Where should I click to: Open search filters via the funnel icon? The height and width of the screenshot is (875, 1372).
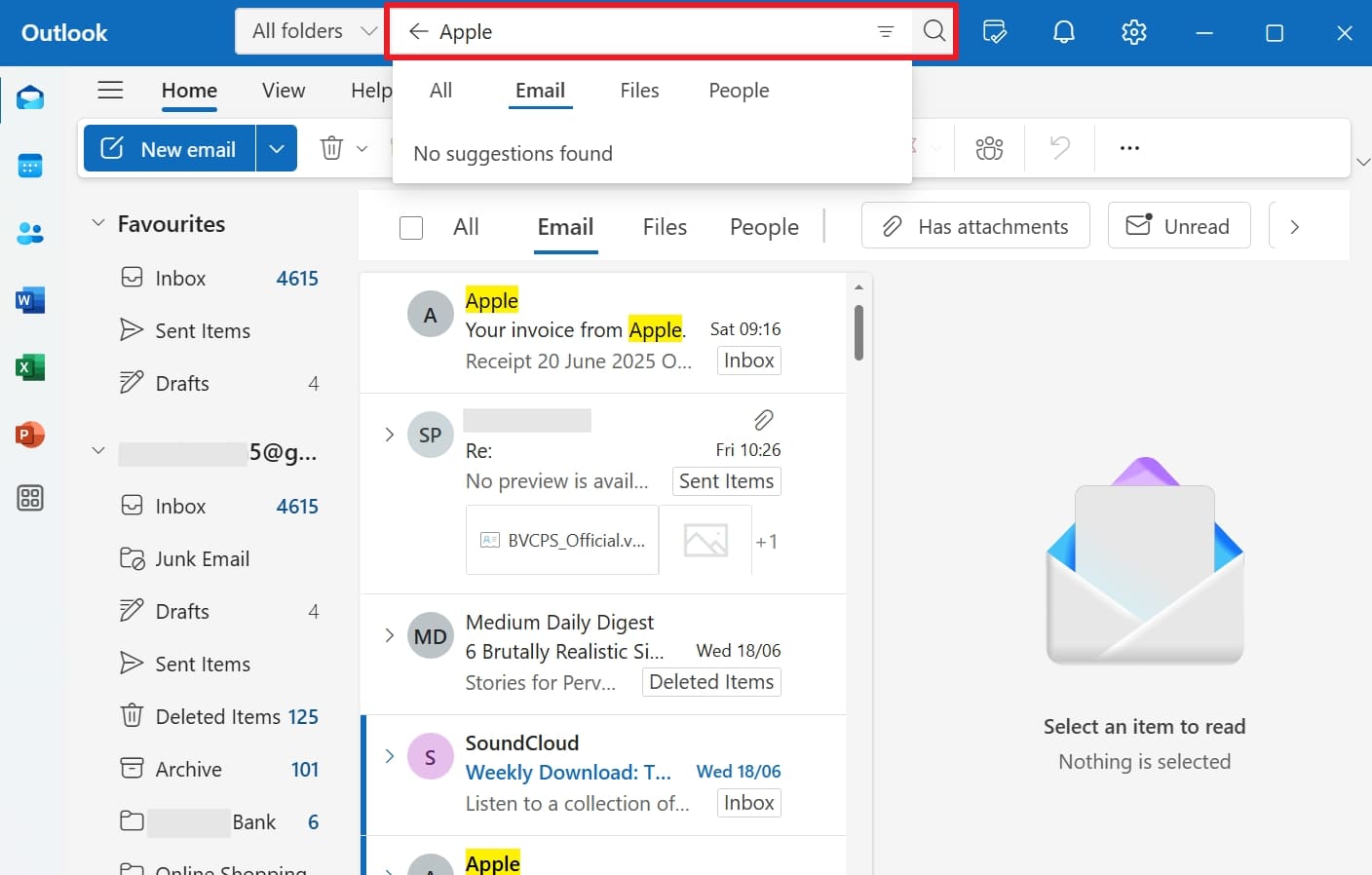click(886, 31)
